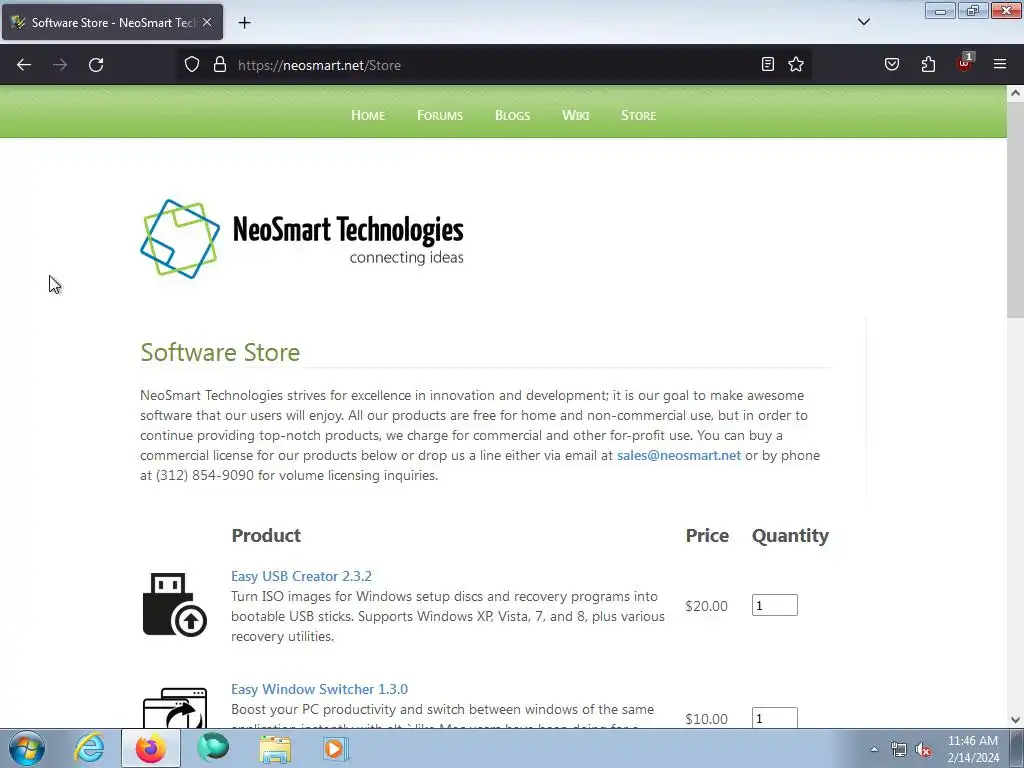Viewport: 1024px width, 768px height.
Task: Click the $20.00 price text
Action: coord(707,606)
